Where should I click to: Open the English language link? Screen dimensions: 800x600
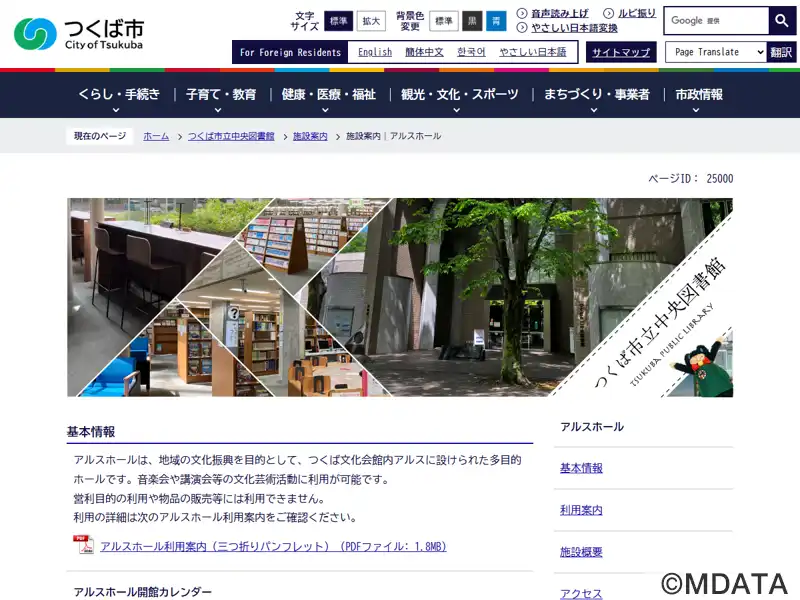[375, 52]
